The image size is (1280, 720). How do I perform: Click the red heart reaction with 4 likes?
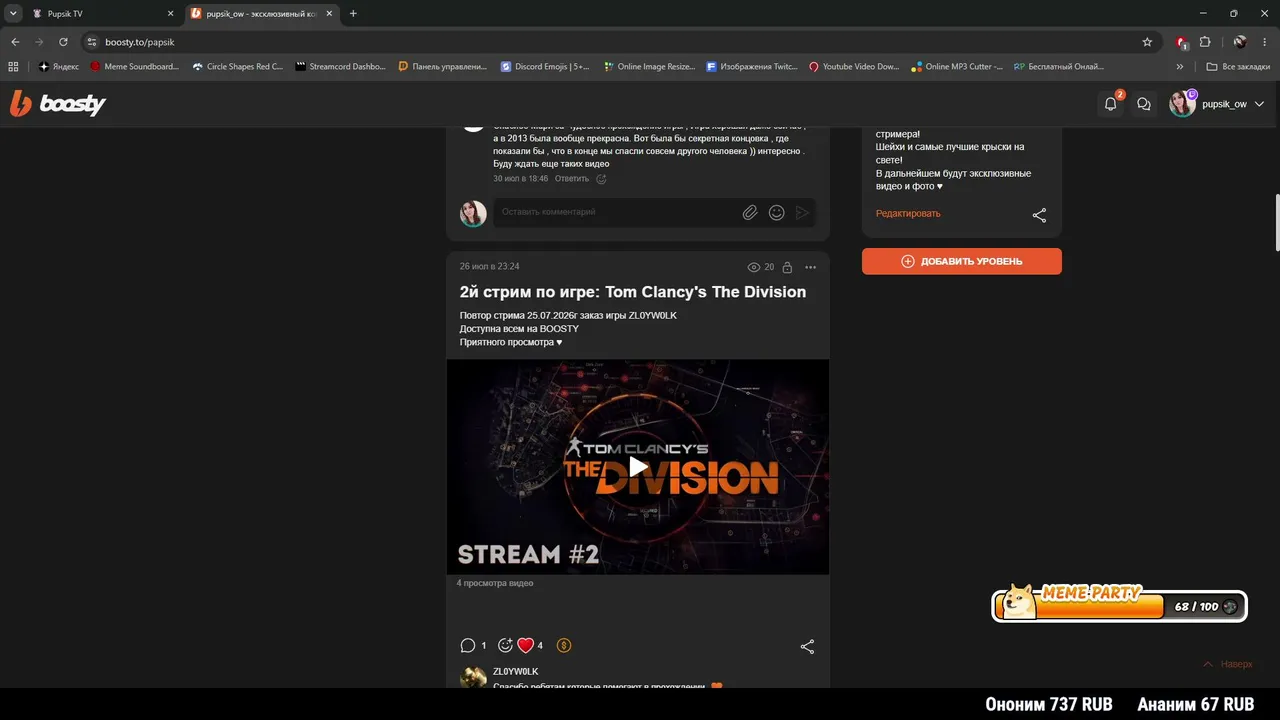pyautogui.click(x=530, y=646)
